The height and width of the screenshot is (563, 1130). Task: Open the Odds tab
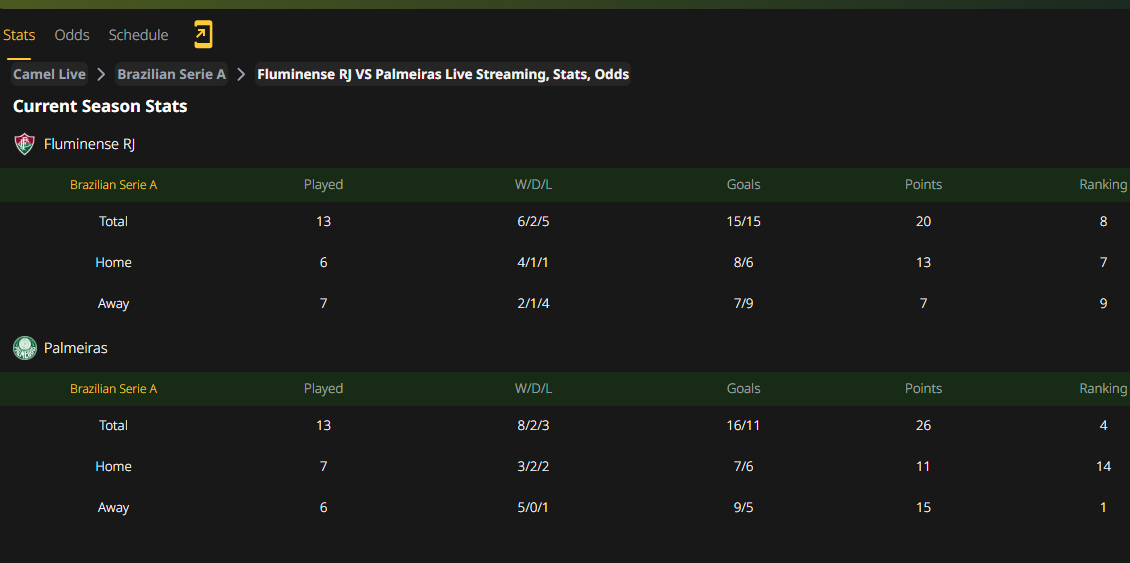72,35
